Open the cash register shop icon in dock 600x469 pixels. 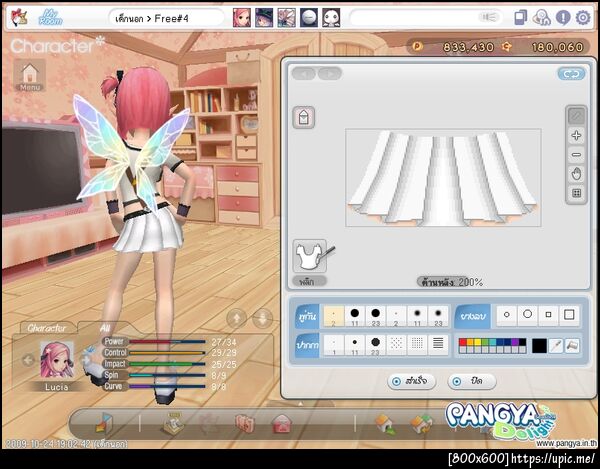(x=173, y=424)
